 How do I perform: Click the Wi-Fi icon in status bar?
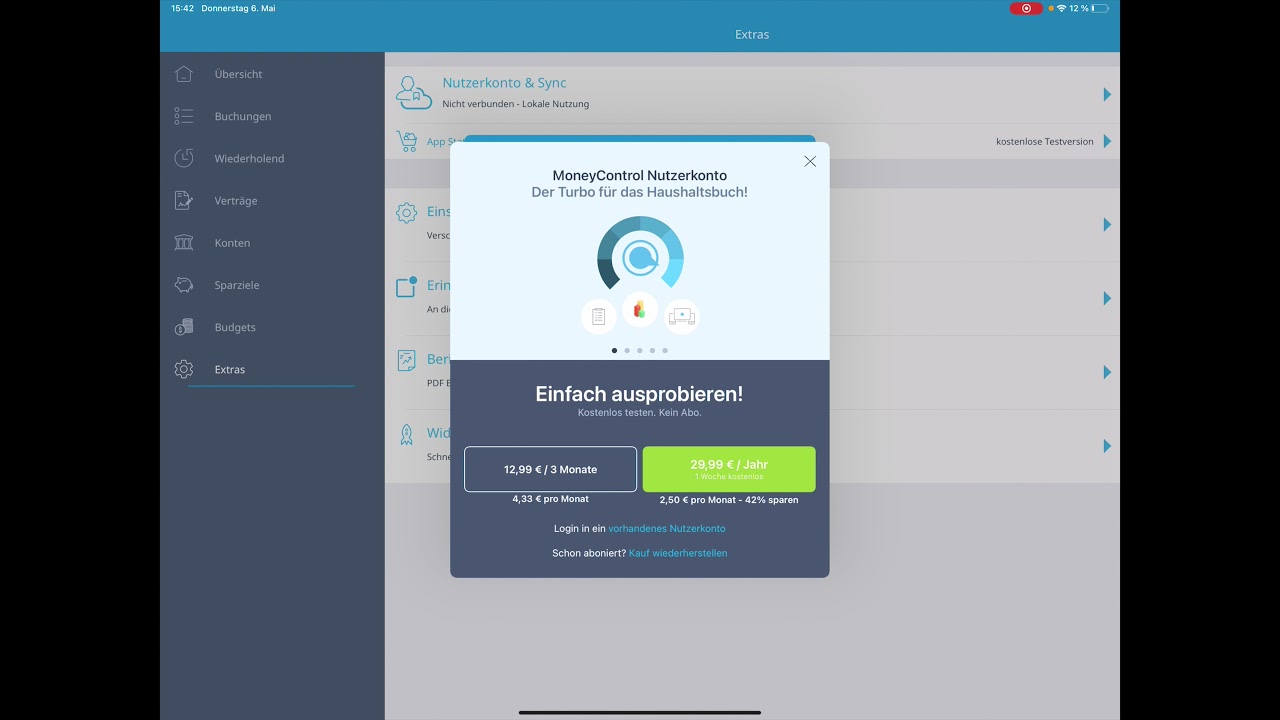pos(1061,8)
